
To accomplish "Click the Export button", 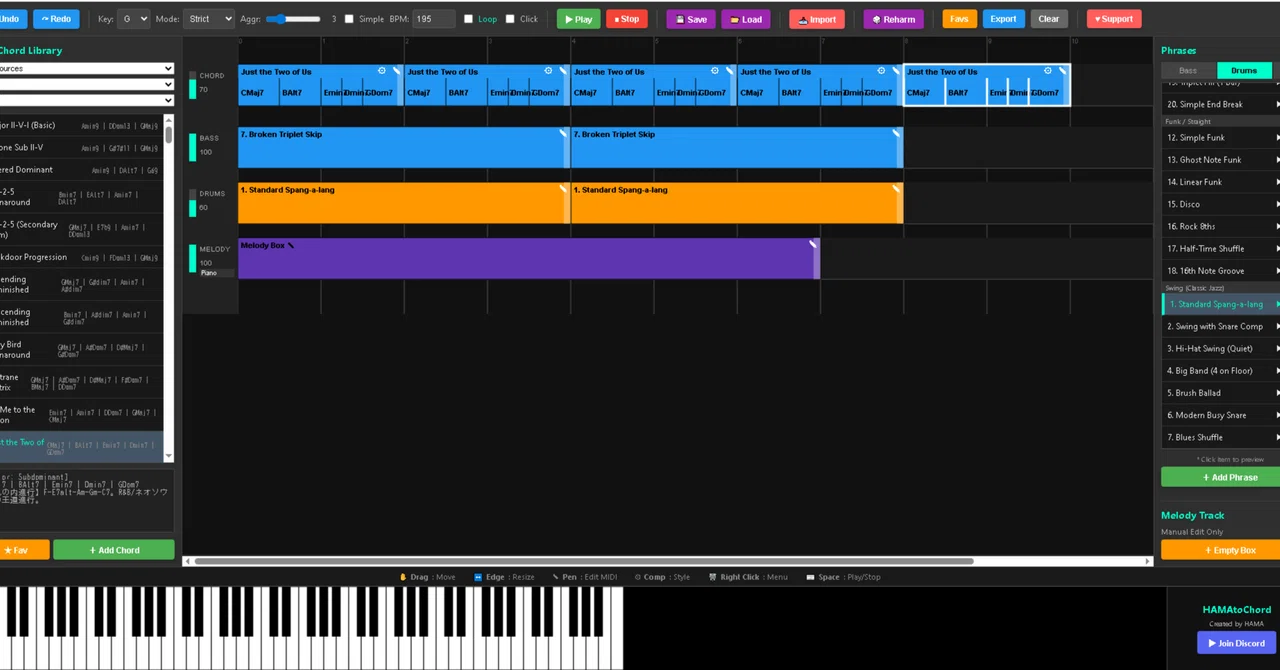I will (1003, 19).
